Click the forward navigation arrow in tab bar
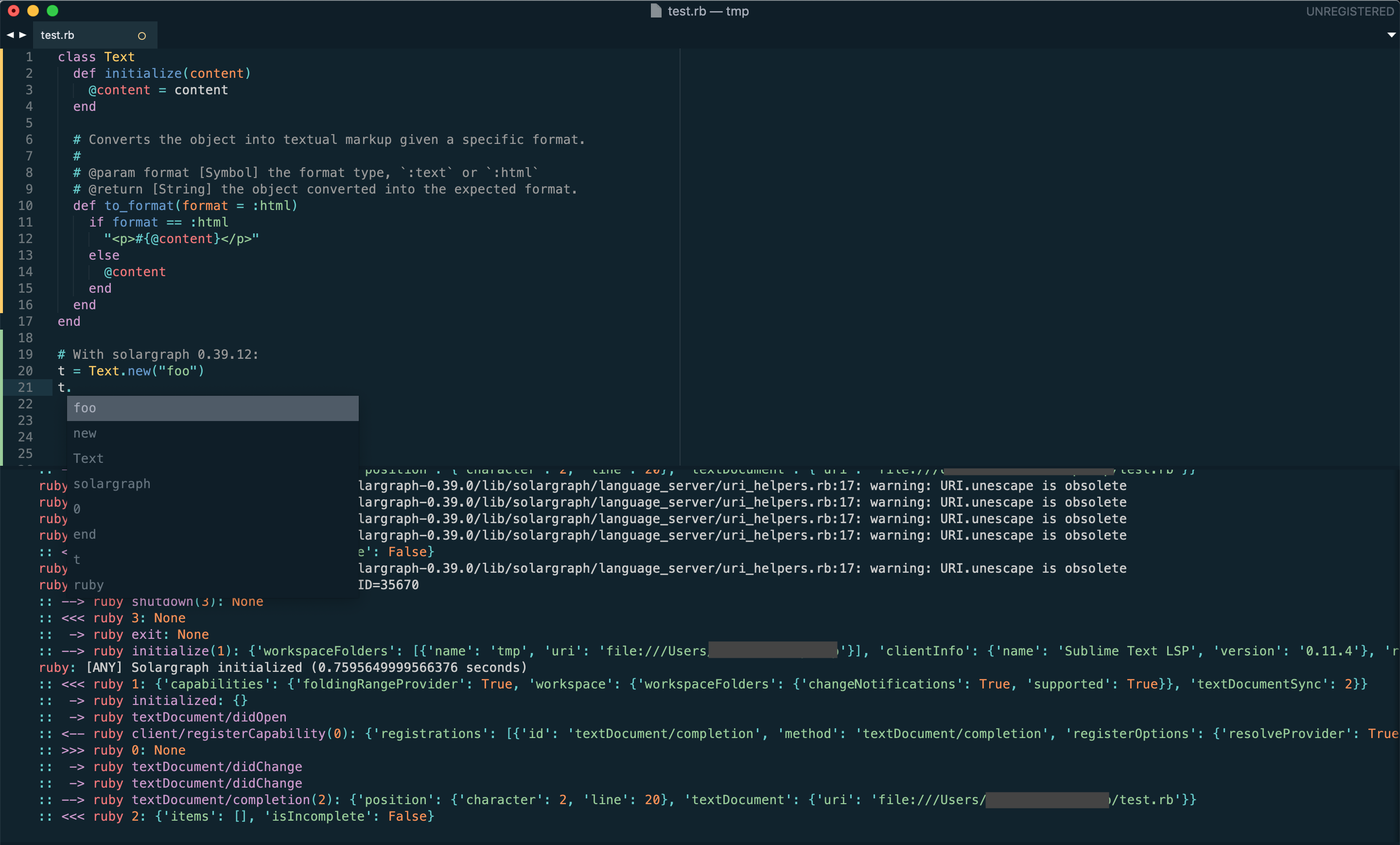Image resolution: width=1400 pixels, height=845 pixels. click(x=23, y=35)
